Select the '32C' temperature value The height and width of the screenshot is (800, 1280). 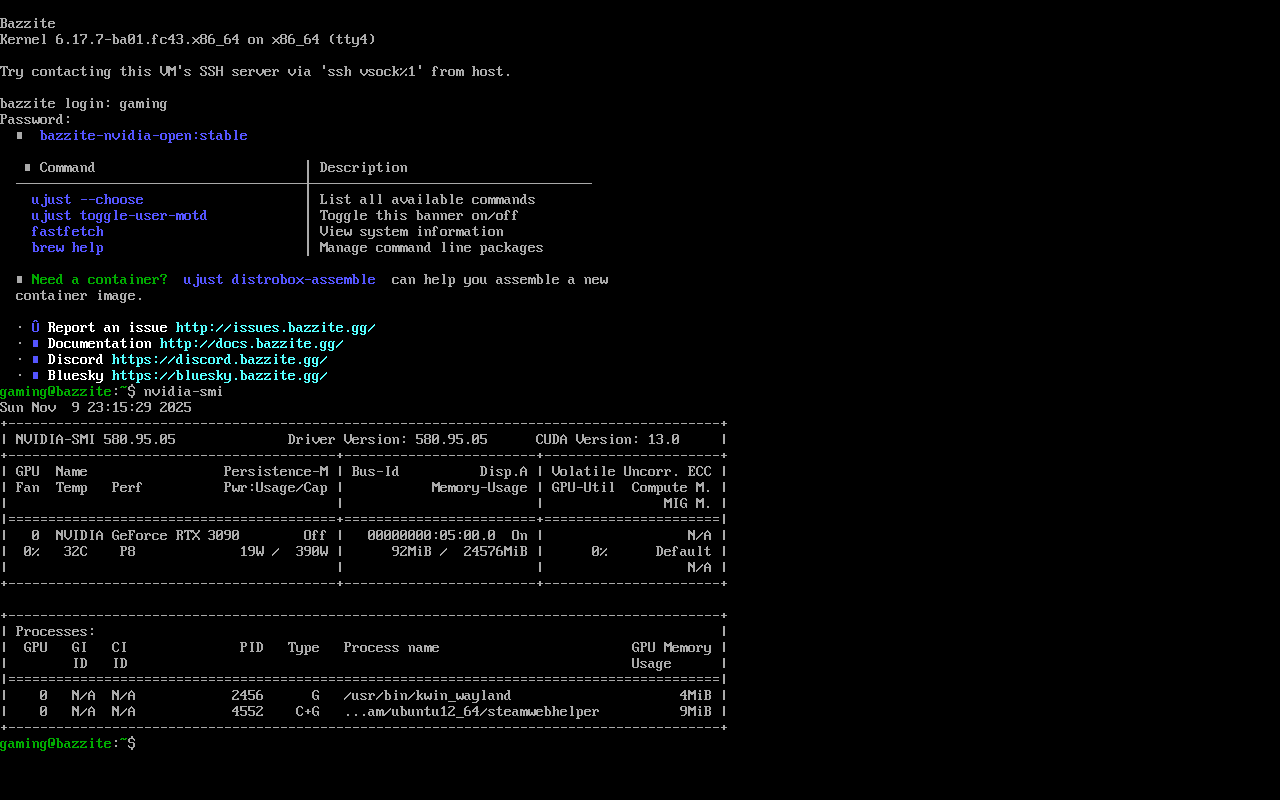(x=76, y=551)
